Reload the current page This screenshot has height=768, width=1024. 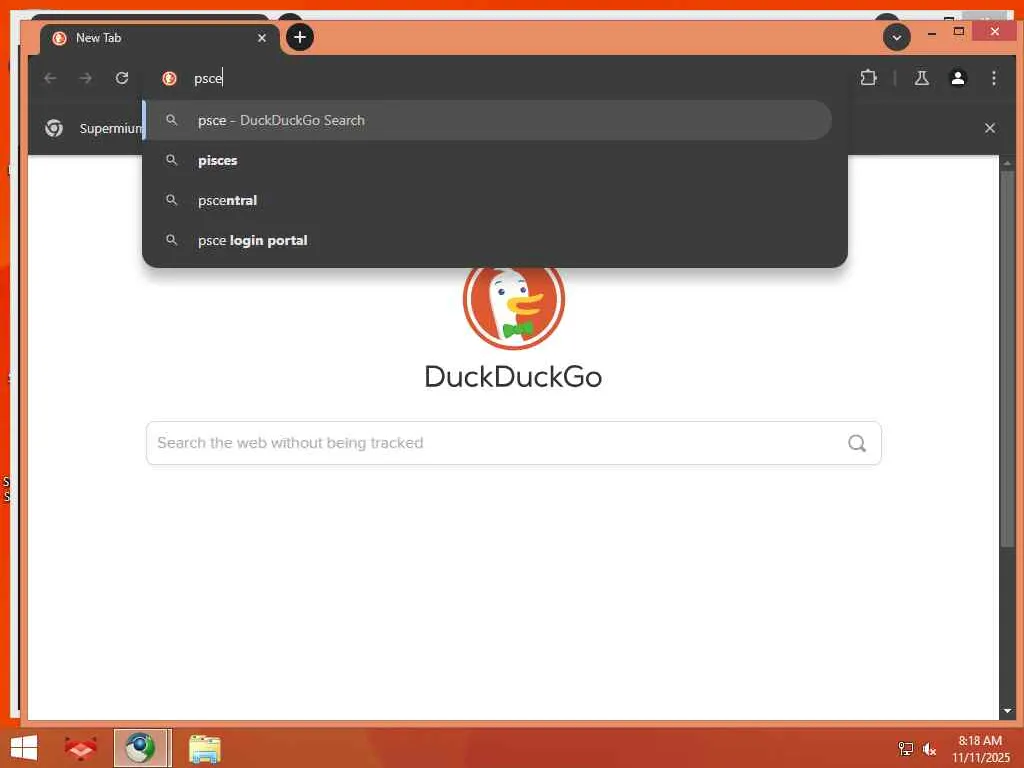pos(121,78)
